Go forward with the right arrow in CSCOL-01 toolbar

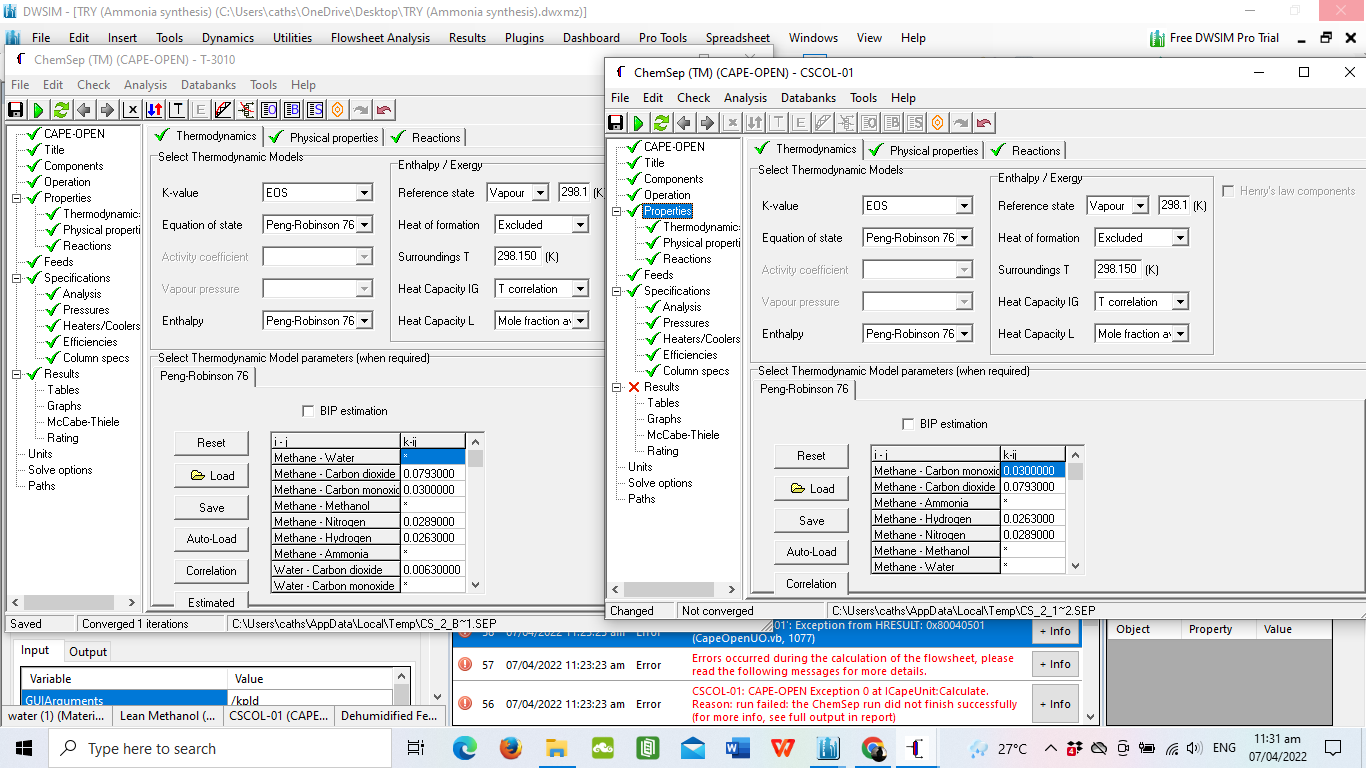tap(707, 123)
